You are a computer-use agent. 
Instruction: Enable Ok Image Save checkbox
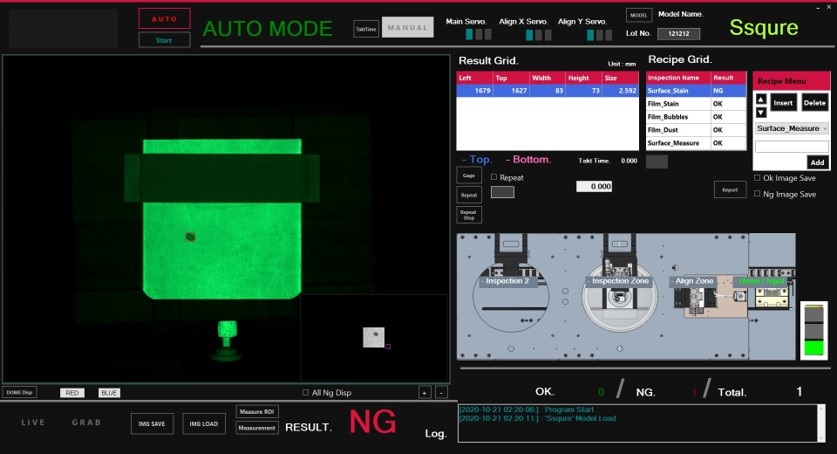[x=757, y=178]
